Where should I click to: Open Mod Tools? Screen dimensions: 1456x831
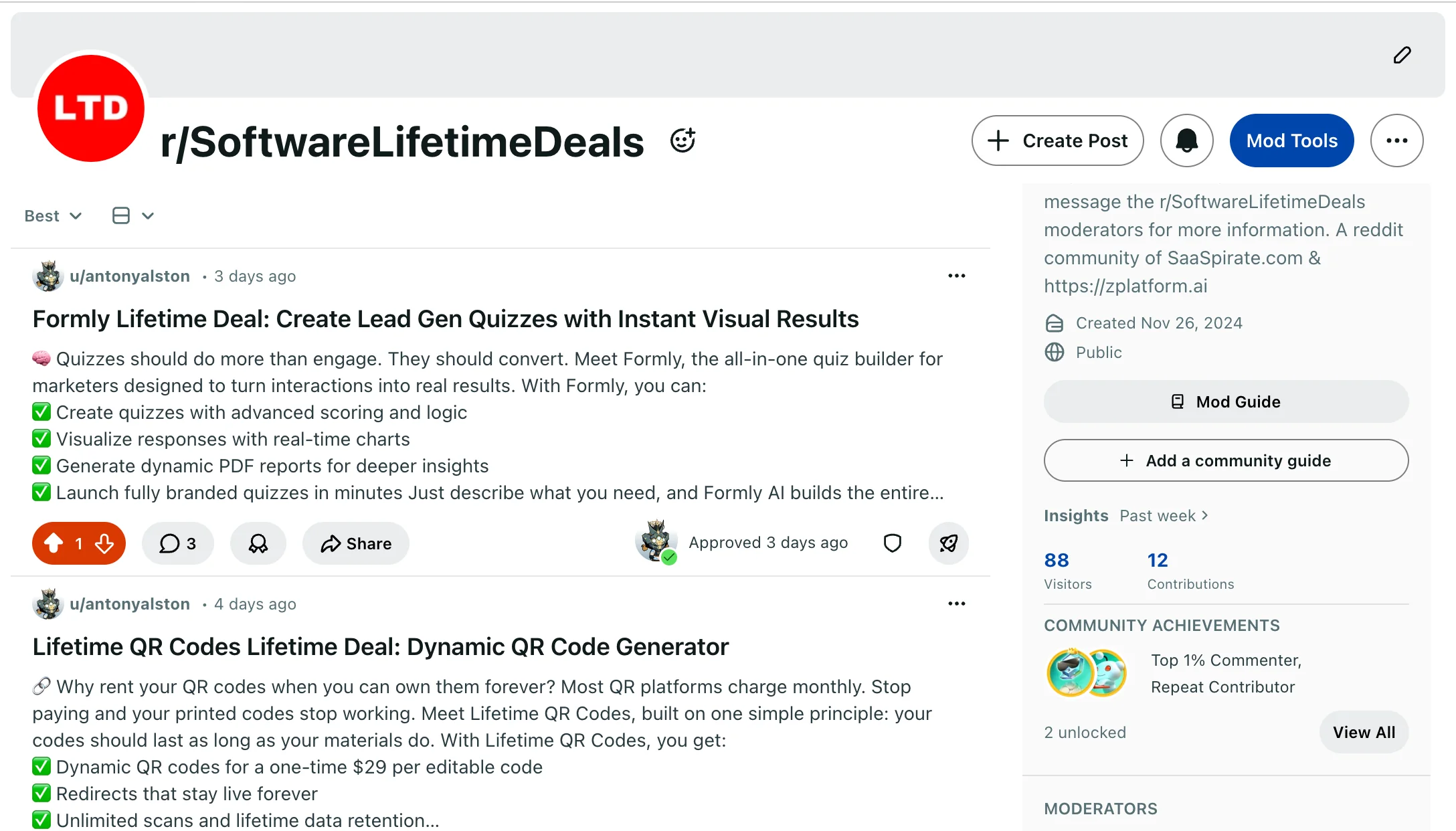[1291, 141]
